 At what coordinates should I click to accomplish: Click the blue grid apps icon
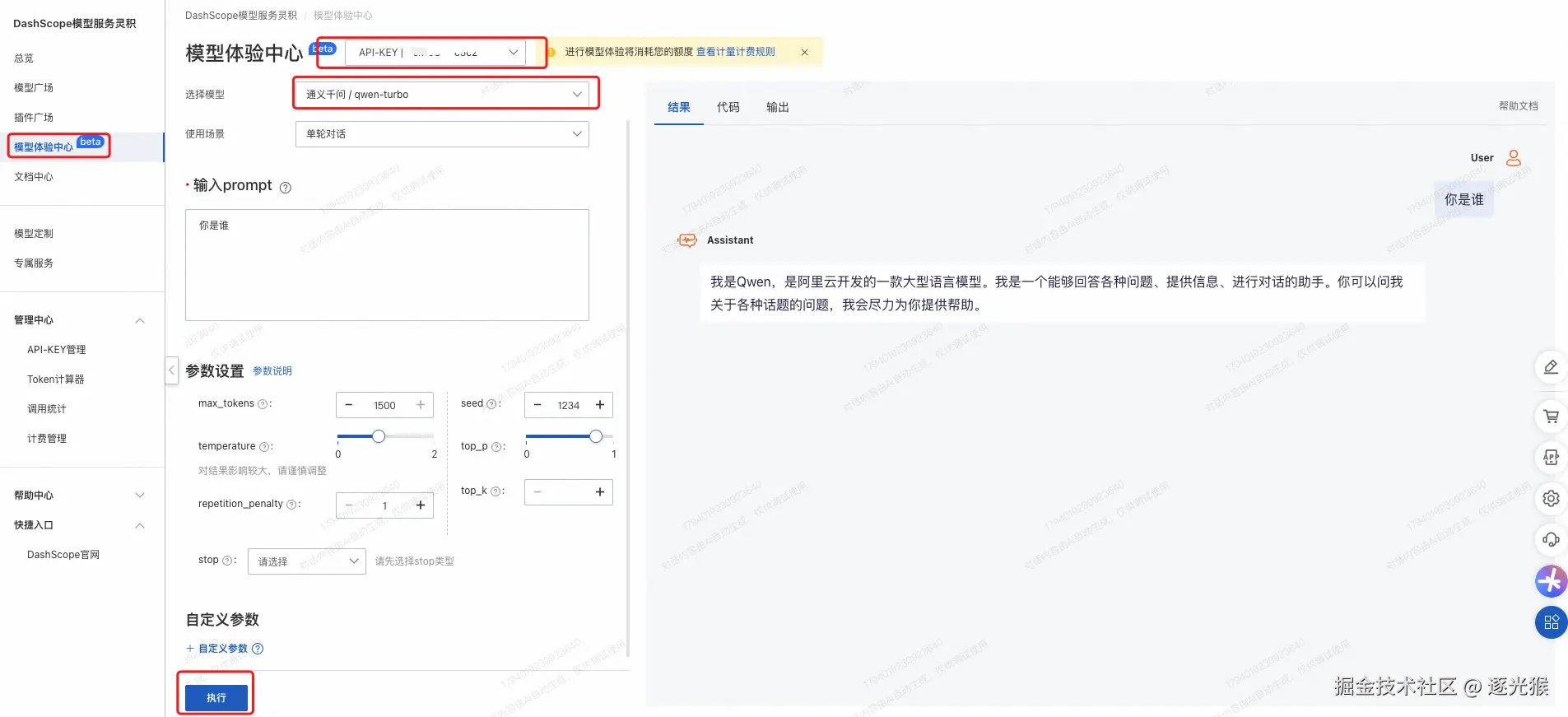[x=1551, y=622]
